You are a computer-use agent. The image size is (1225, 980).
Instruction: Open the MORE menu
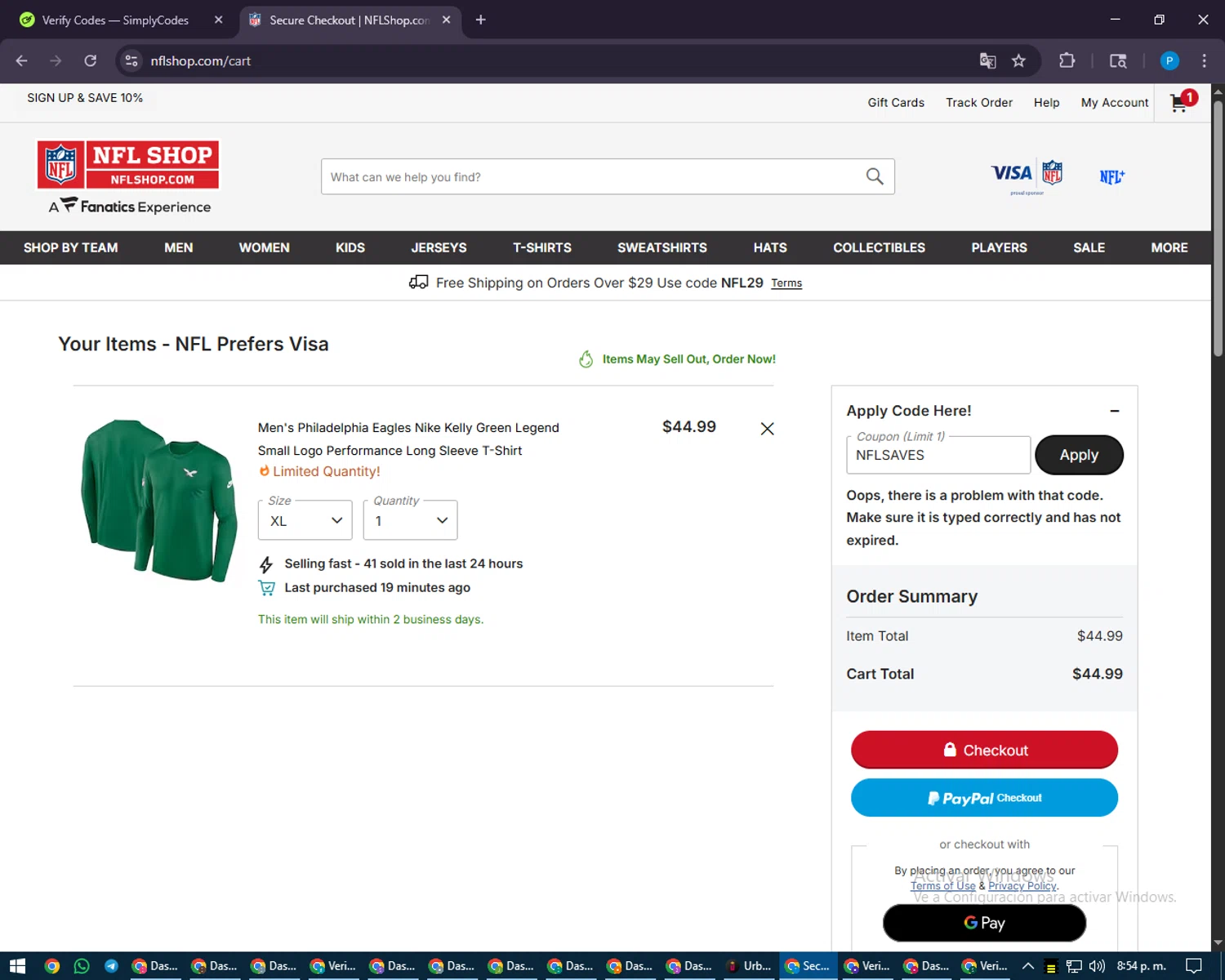(1169, 247)
